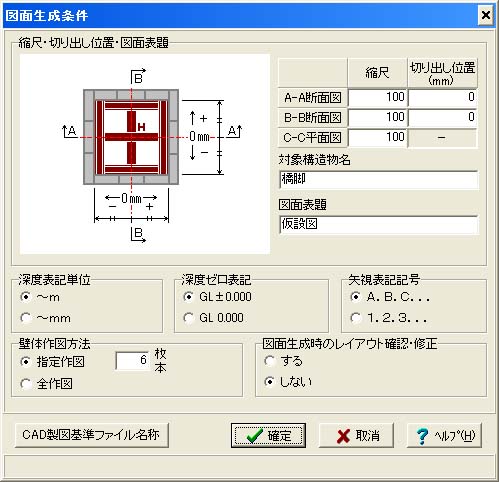Click the red X 取消 button
Viewport: 499px width, 482px height.
click(x=356, y=435)
